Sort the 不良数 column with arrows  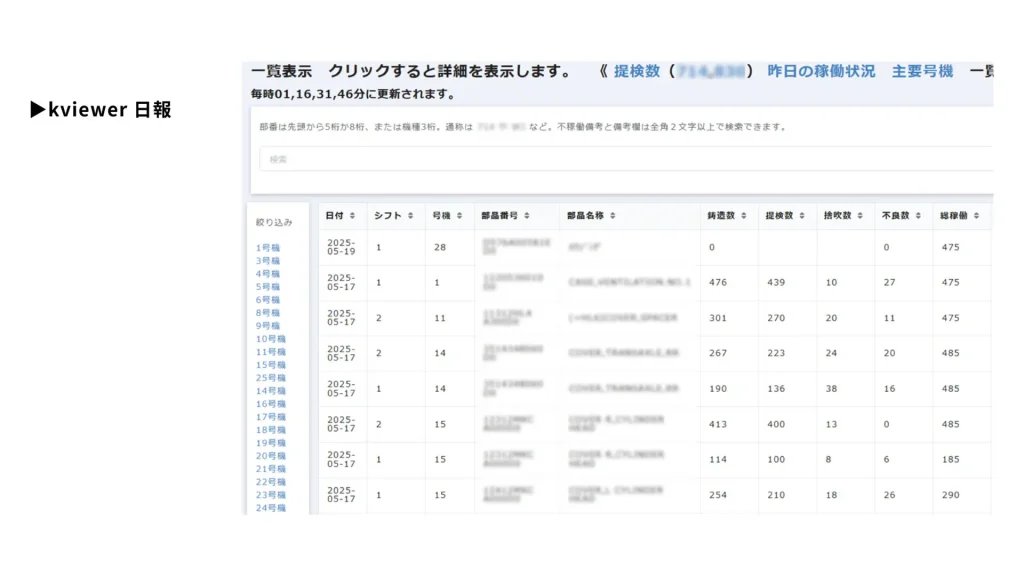(917, 216)
